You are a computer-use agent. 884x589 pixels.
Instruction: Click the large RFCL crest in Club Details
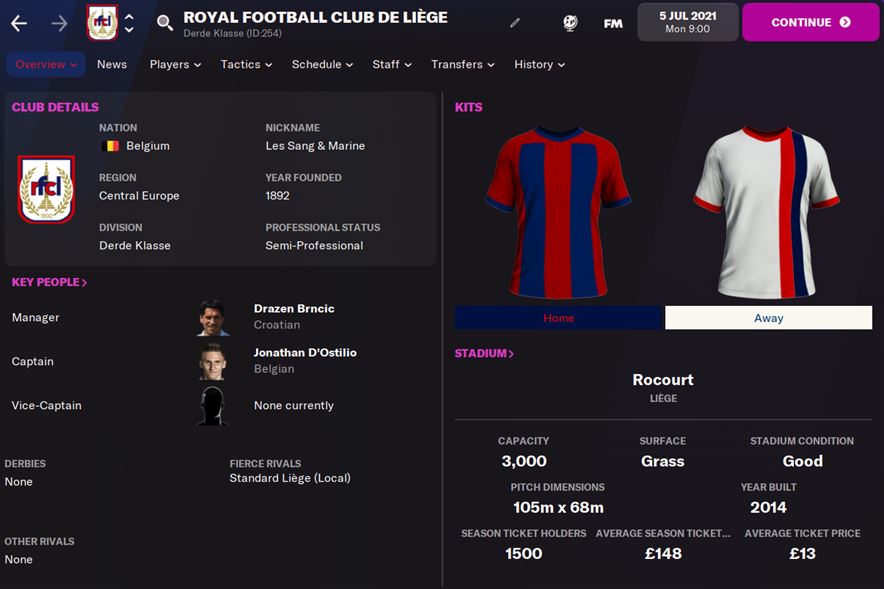(46, 189)
